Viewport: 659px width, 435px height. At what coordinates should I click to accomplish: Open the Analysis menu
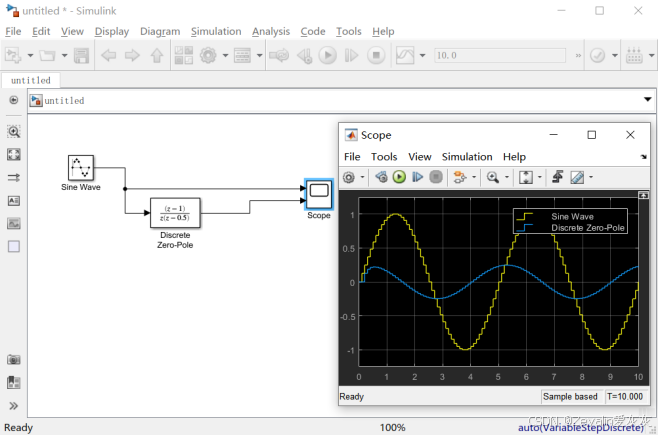coord(271,32)
